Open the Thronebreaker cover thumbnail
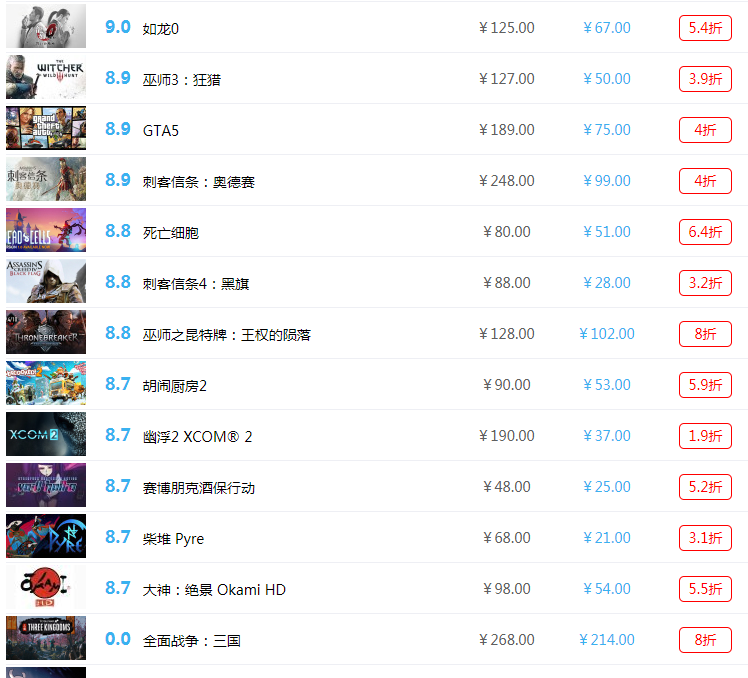 [46, 333]
